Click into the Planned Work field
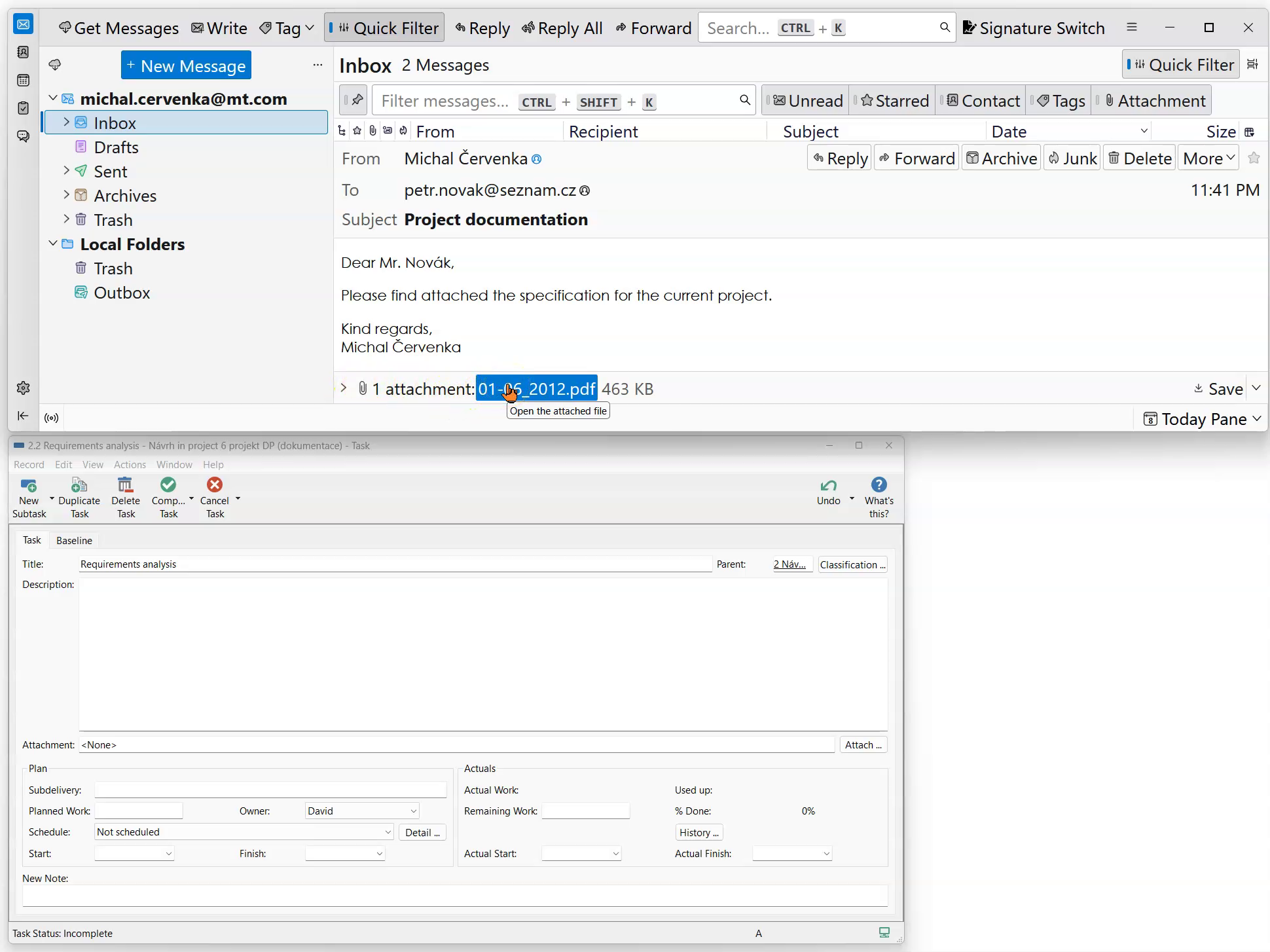The height and width of the screenshot is (952, 1270). click(139, 811)
